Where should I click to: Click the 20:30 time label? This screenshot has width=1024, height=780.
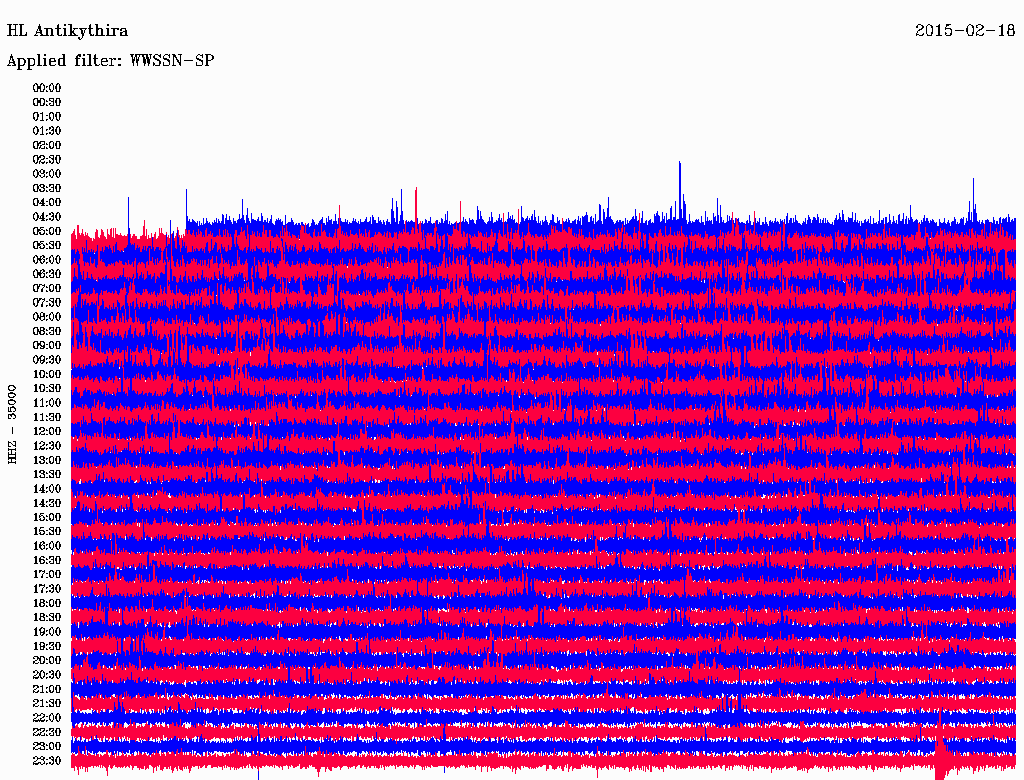coord(47,675)
